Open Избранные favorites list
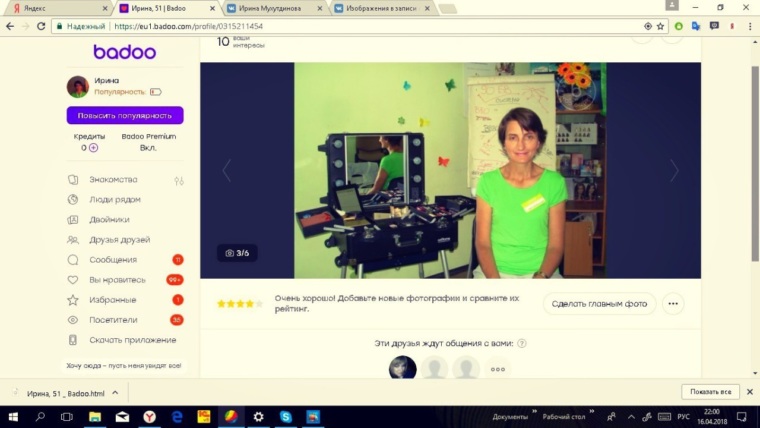Image resolution: width=760 pixels, height=428 pixels. tap(111, 300)
